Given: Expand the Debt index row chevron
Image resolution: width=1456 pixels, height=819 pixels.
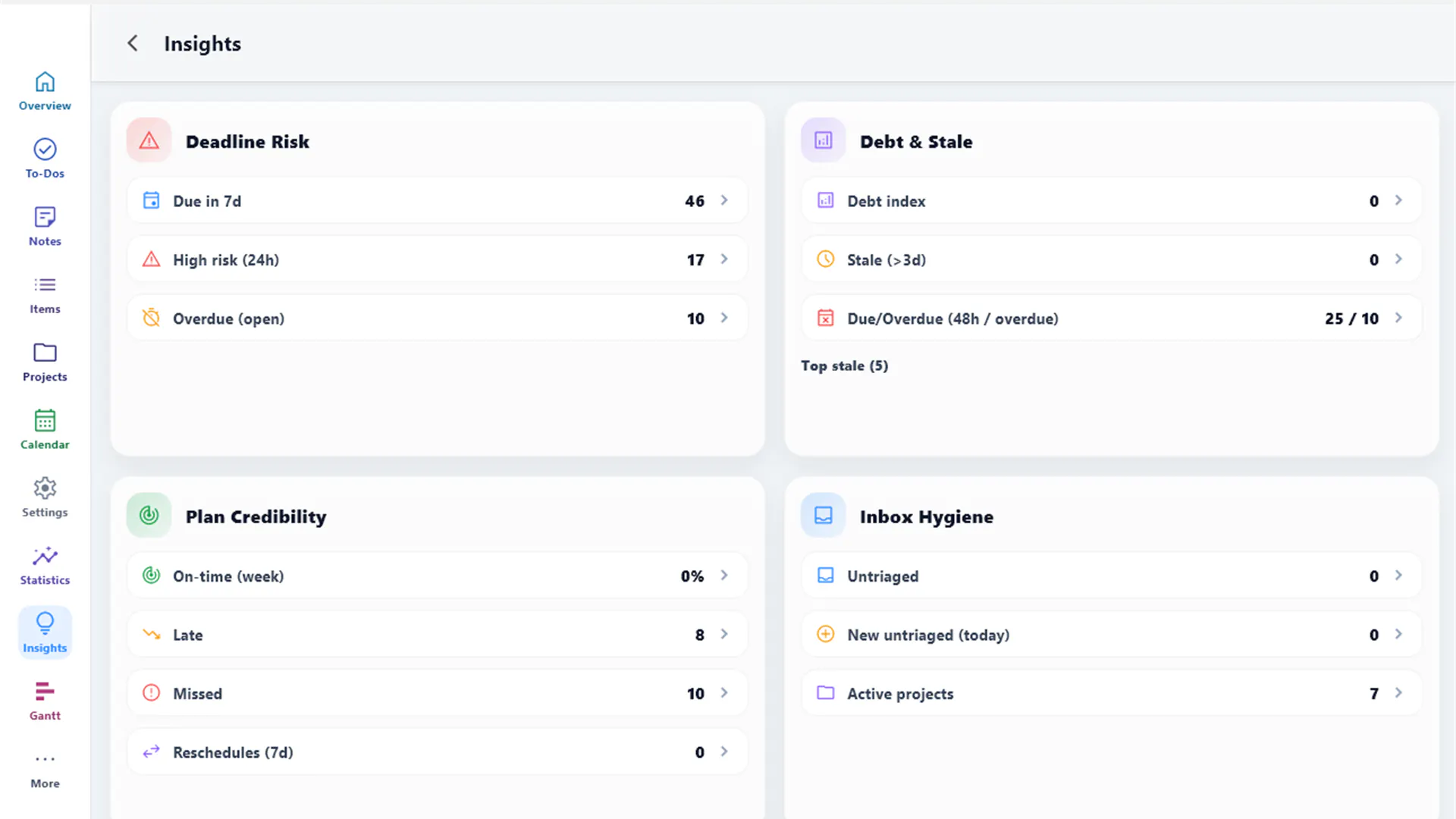Looking at the screenshot, I should [x=1398, y=200].
